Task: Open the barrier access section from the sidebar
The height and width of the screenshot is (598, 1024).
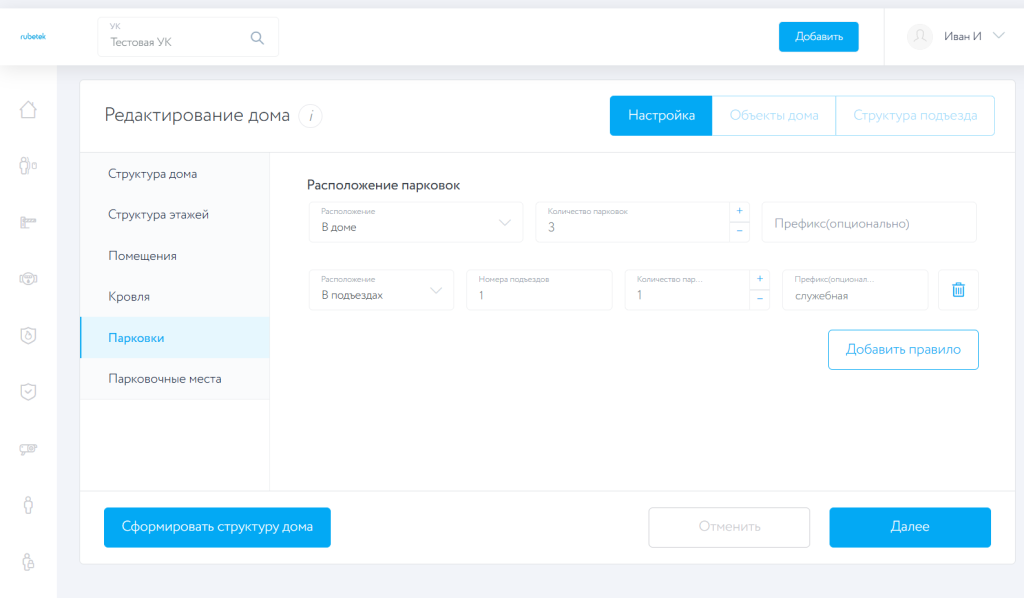Action: tap(27, 222)
